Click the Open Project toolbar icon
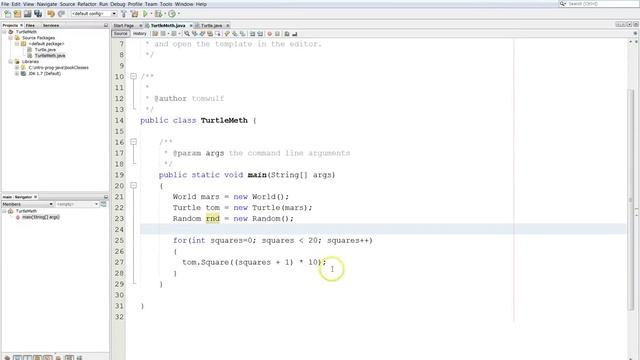This screenshot has width=640, height=360. [x=28, y=14]
